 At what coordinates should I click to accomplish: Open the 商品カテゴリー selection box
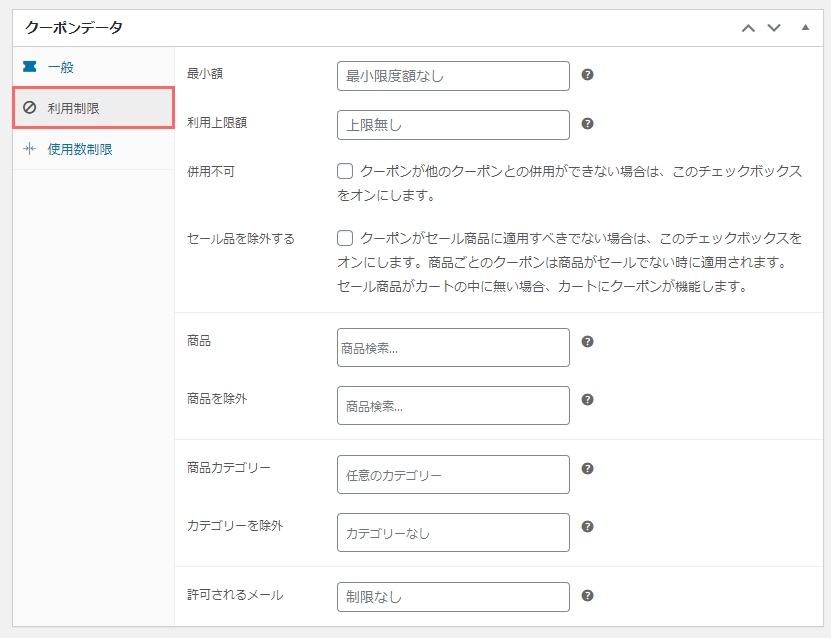click(453, 474)
